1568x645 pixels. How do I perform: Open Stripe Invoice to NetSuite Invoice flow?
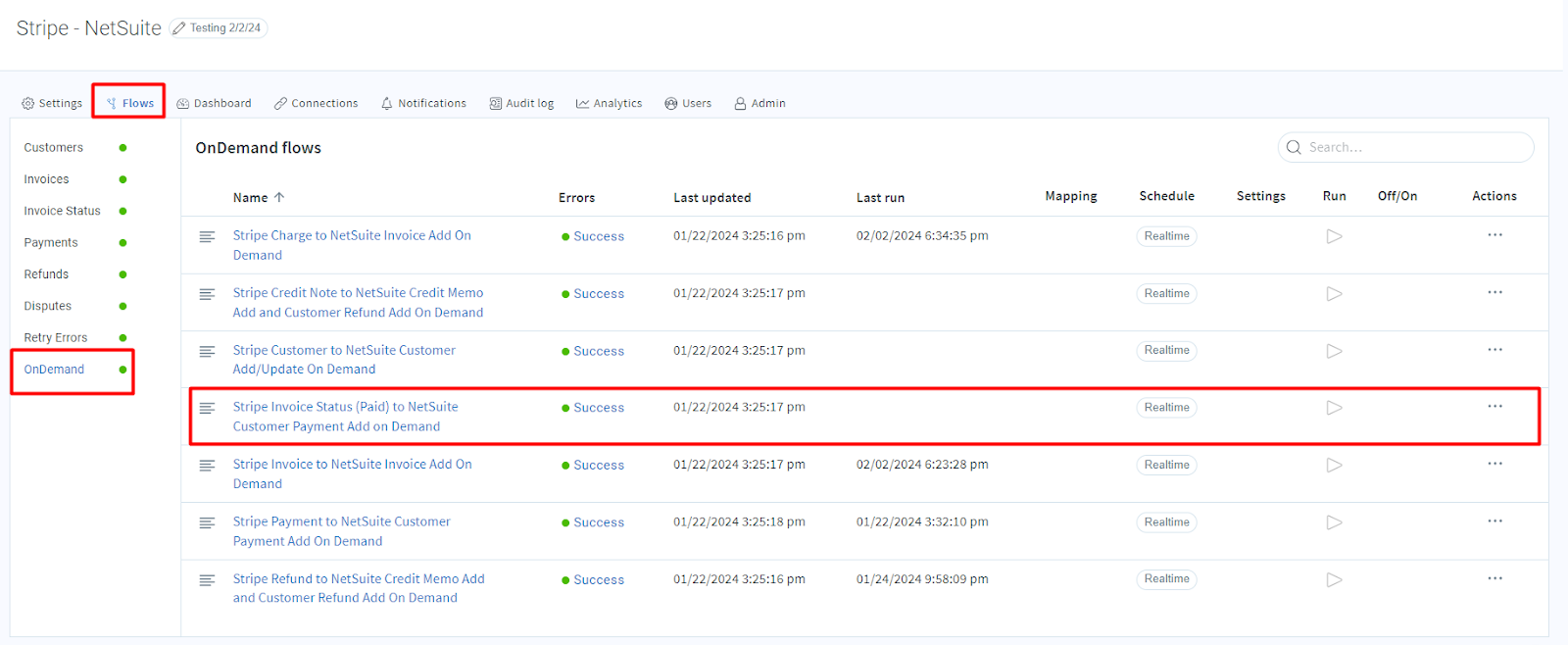(352, 474)
